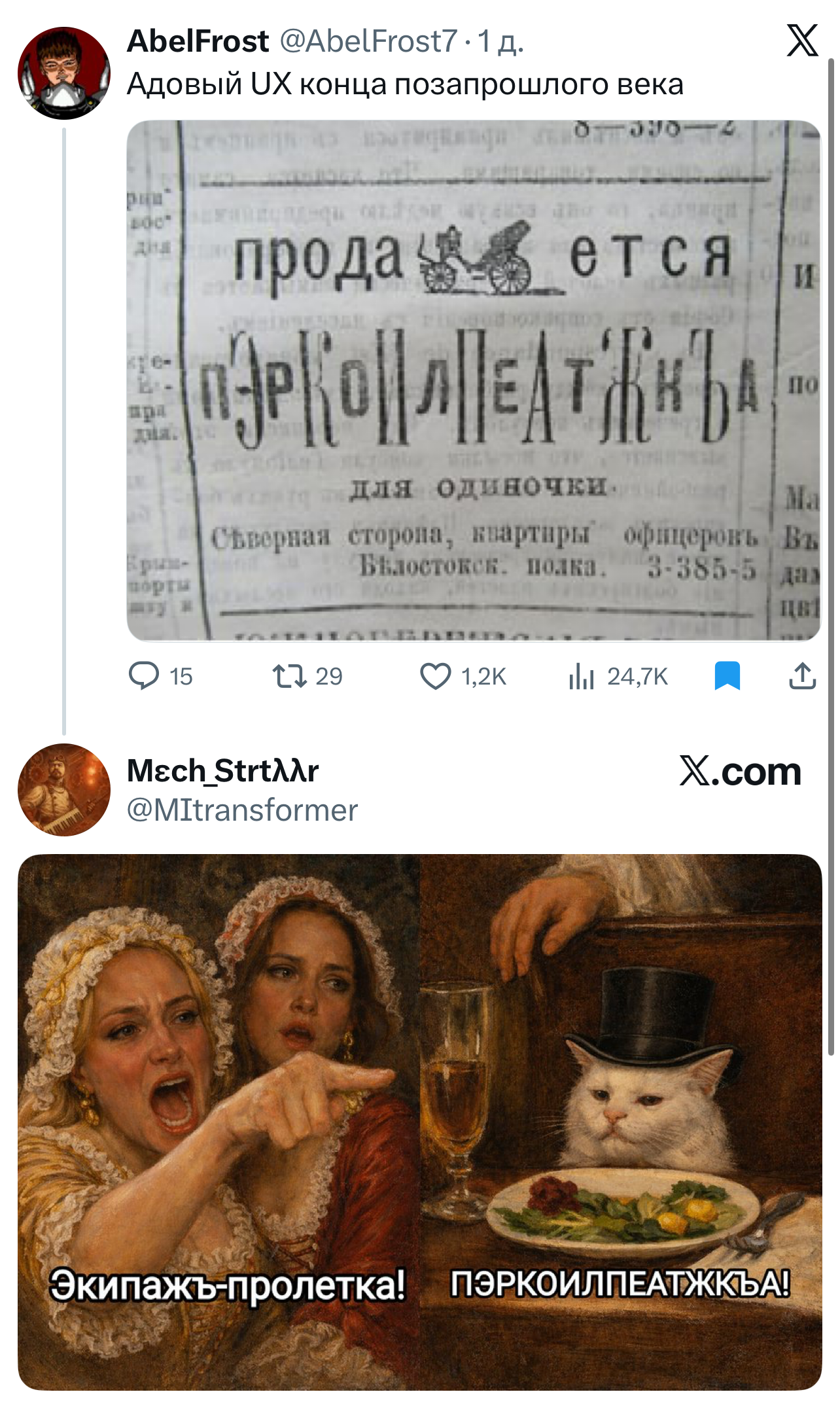840x1411 pixels.
Task: Enlarge the old newspaper advertisement image
Action: (x=474, y=380)
